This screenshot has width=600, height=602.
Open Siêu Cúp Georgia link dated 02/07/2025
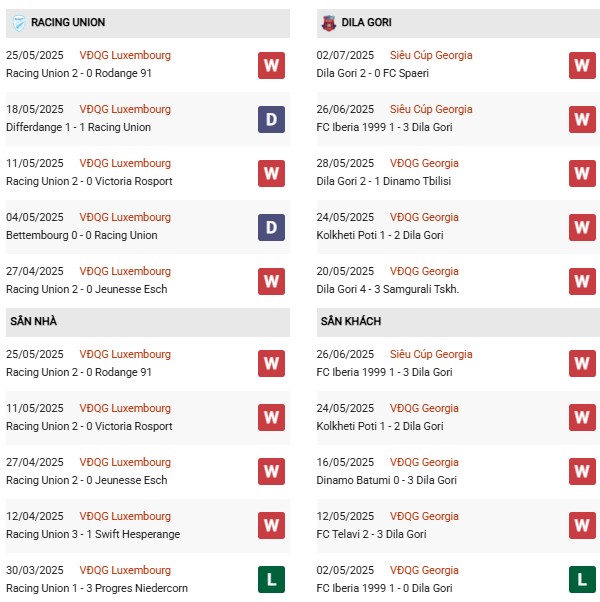pos(432,55)
